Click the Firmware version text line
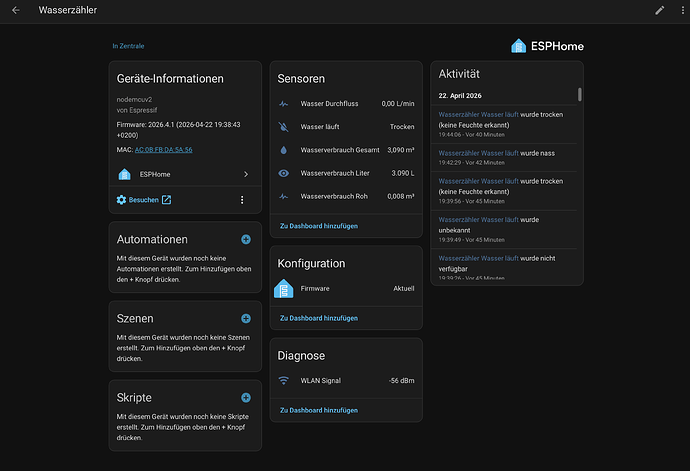This screenshot has width=690, height=471. pyautogui.click(x=178, y=130)
